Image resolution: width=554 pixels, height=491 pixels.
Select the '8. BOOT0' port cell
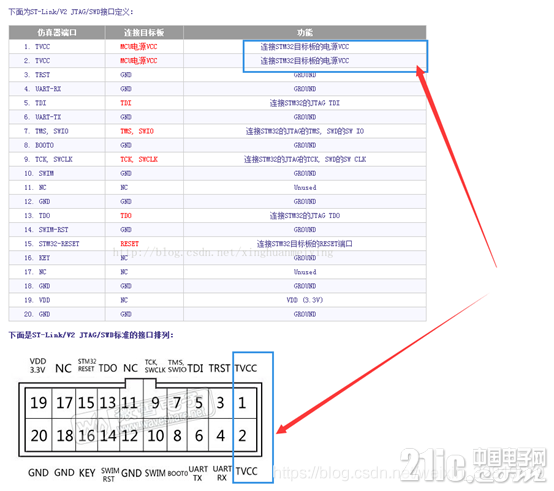point(57,145)
